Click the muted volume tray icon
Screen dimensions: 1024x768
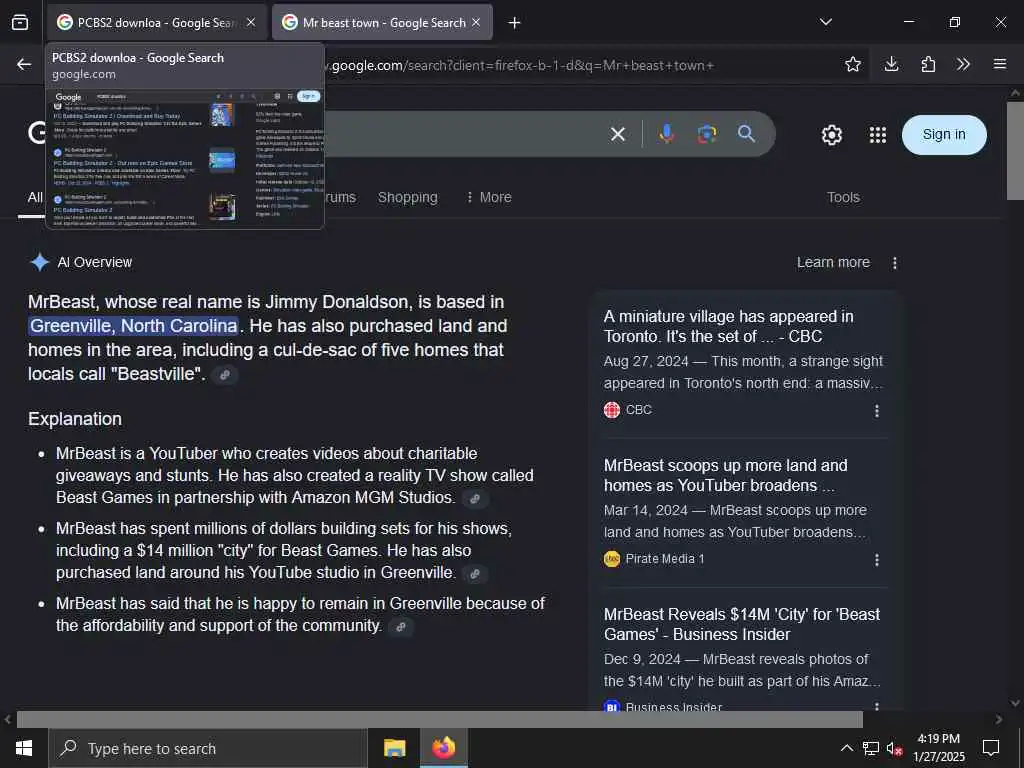pyautogui.click(x=894, y=748)
